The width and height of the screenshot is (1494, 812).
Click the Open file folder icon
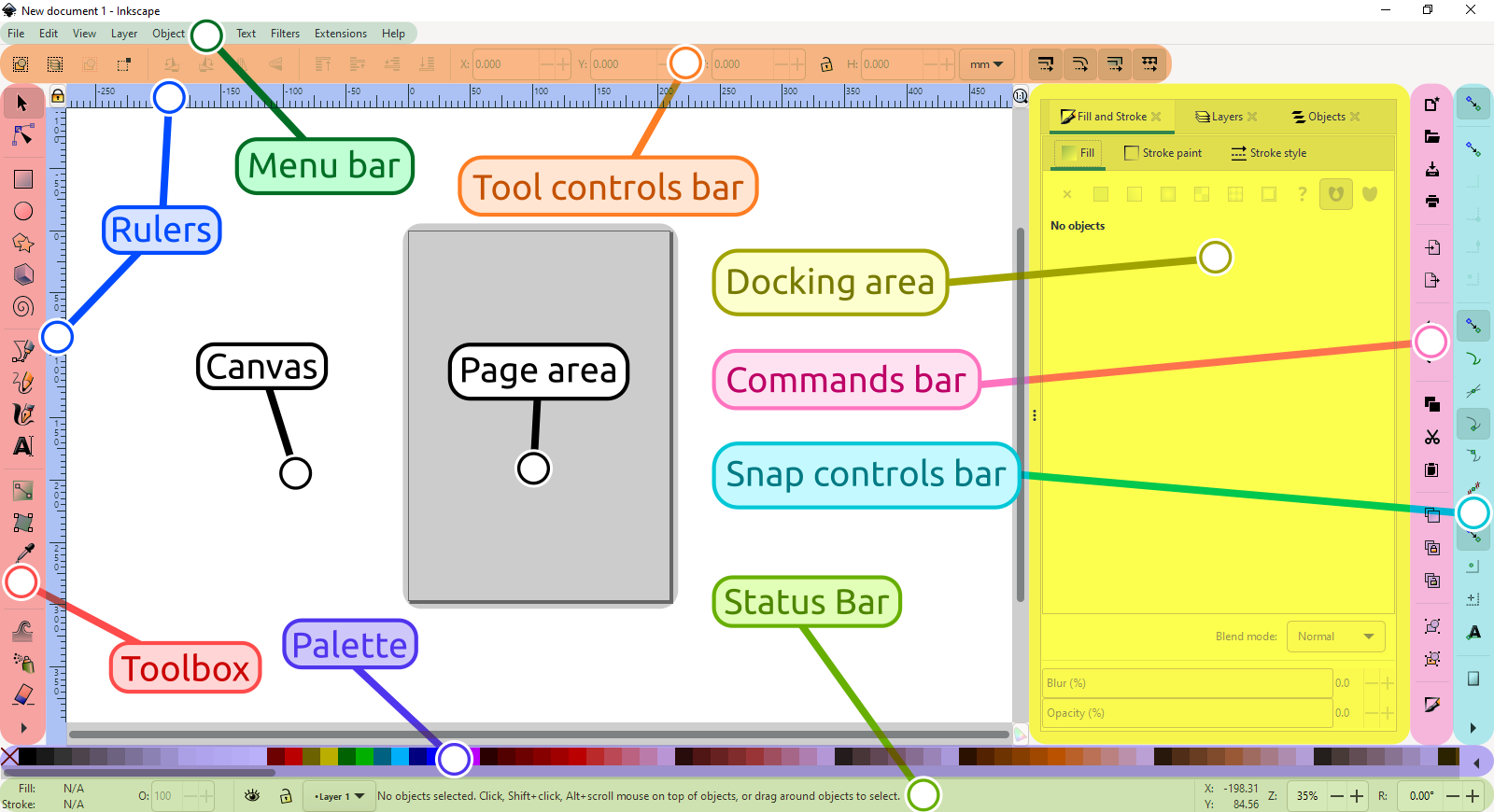coord(1431,136)
